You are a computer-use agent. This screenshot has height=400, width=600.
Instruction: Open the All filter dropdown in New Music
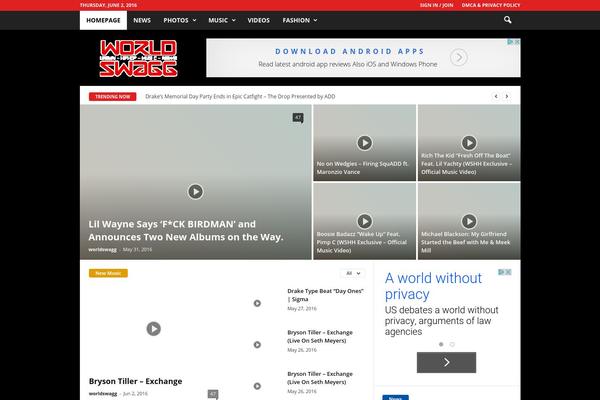click(353, 273)
